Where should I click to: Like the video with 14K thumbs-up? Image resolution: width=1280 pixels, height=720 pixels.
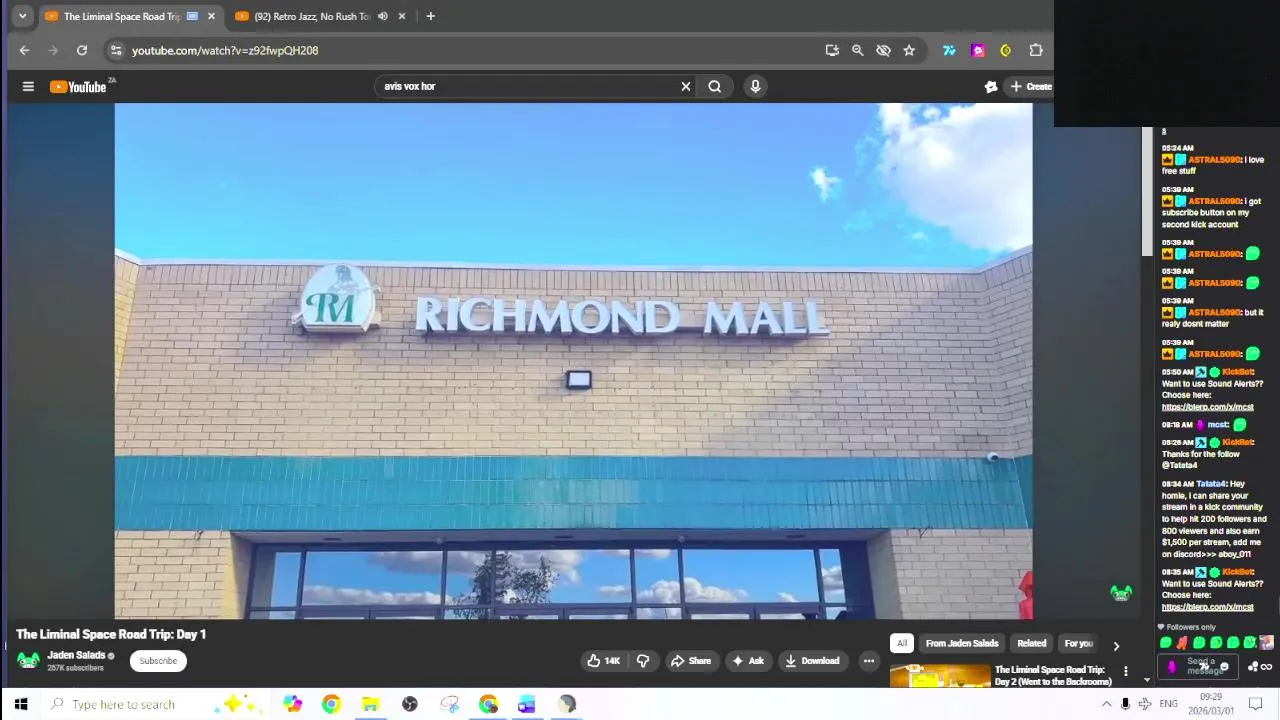pyautogui.click(x=603, y=661)
